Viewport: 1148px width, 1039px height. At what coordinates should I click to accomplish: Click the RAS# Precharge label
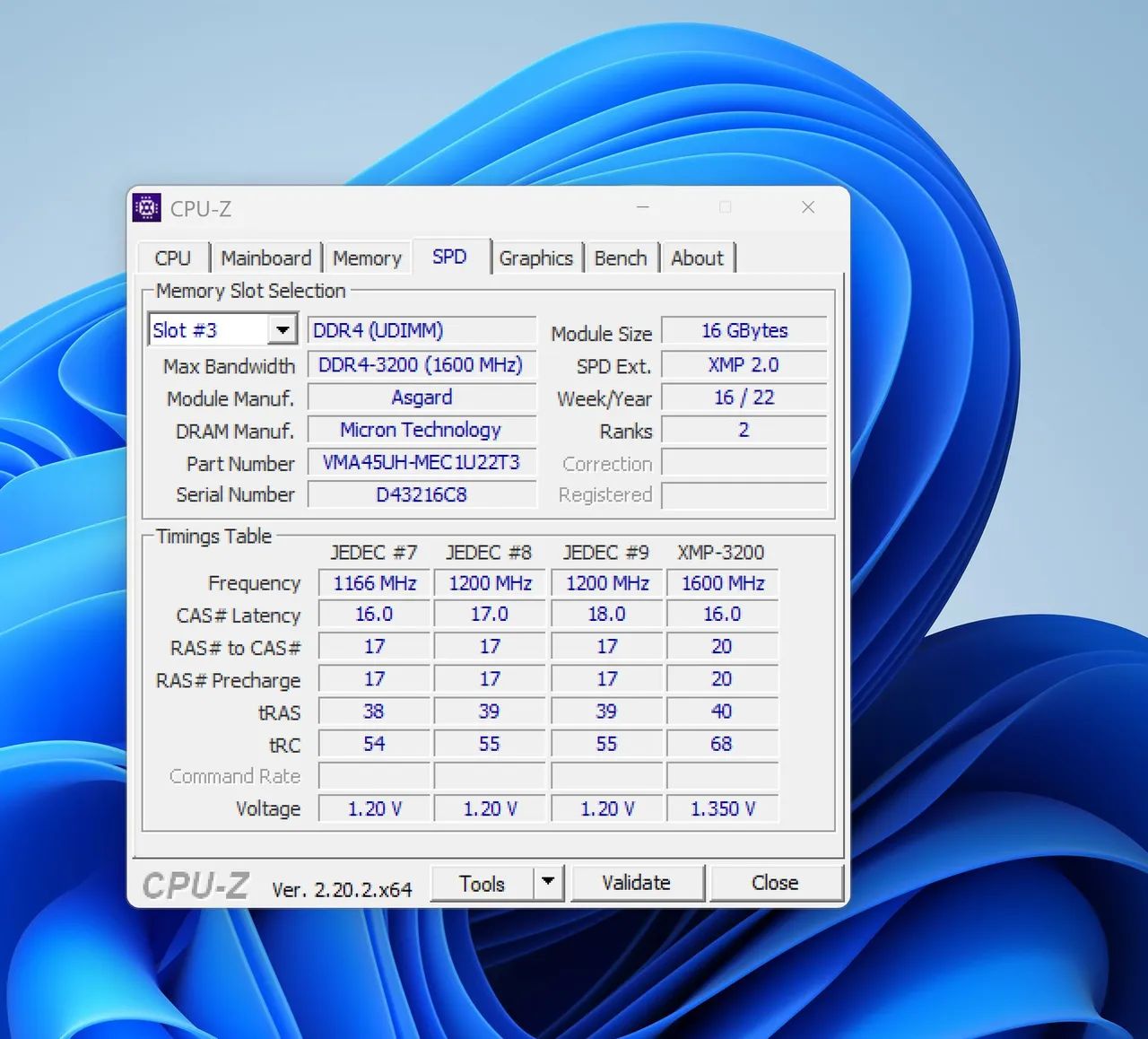click(x=228, y=680)
